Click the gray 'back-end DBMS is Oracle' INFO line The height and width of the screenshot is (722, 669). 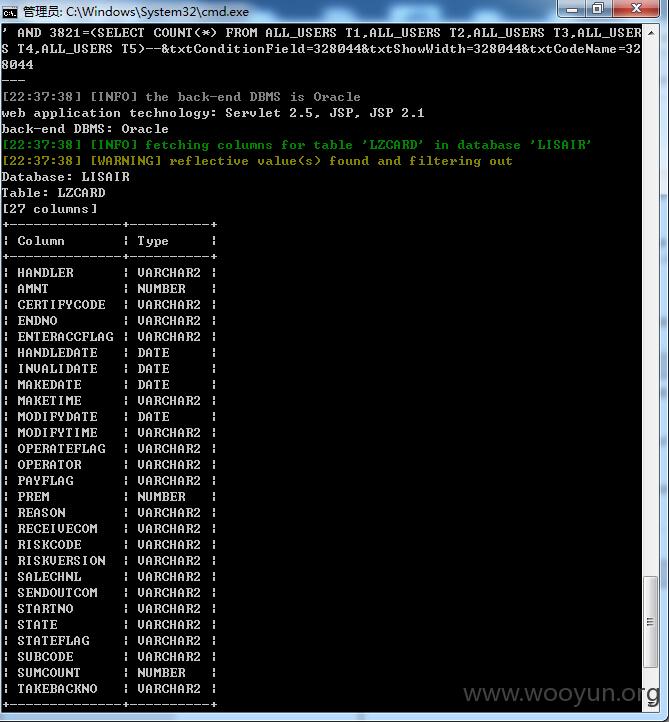(181, 97)
